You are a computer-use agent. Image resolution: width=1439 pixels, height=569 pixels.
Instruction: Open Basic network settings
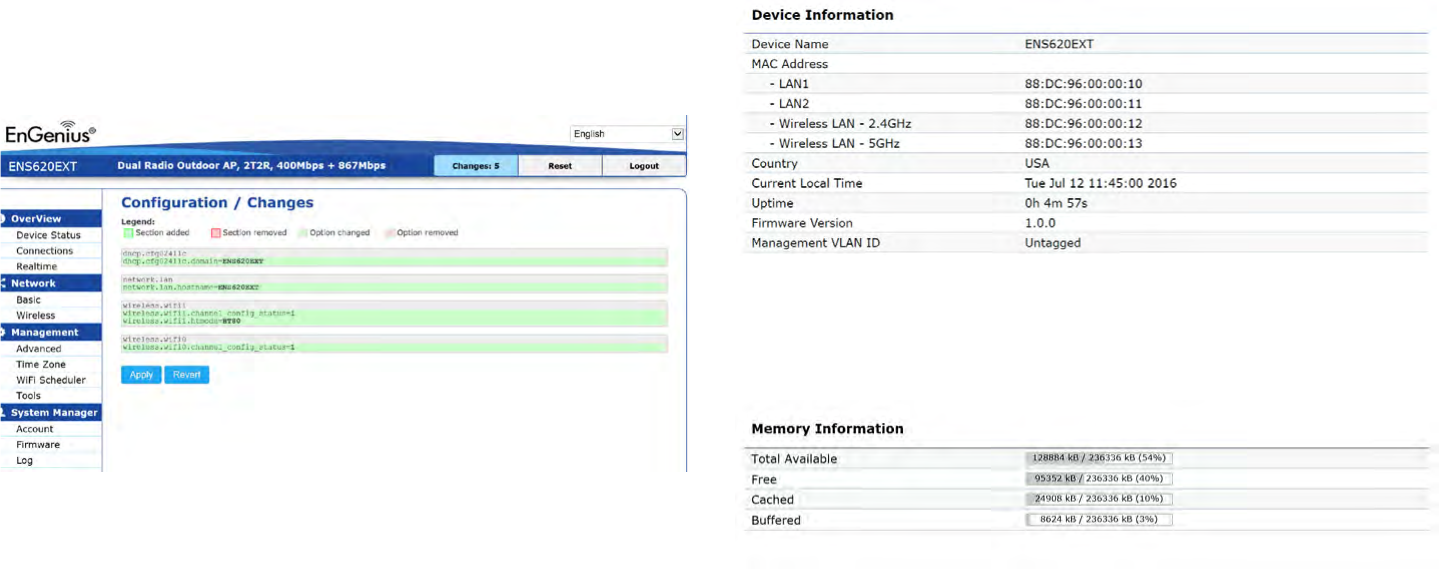28,300
